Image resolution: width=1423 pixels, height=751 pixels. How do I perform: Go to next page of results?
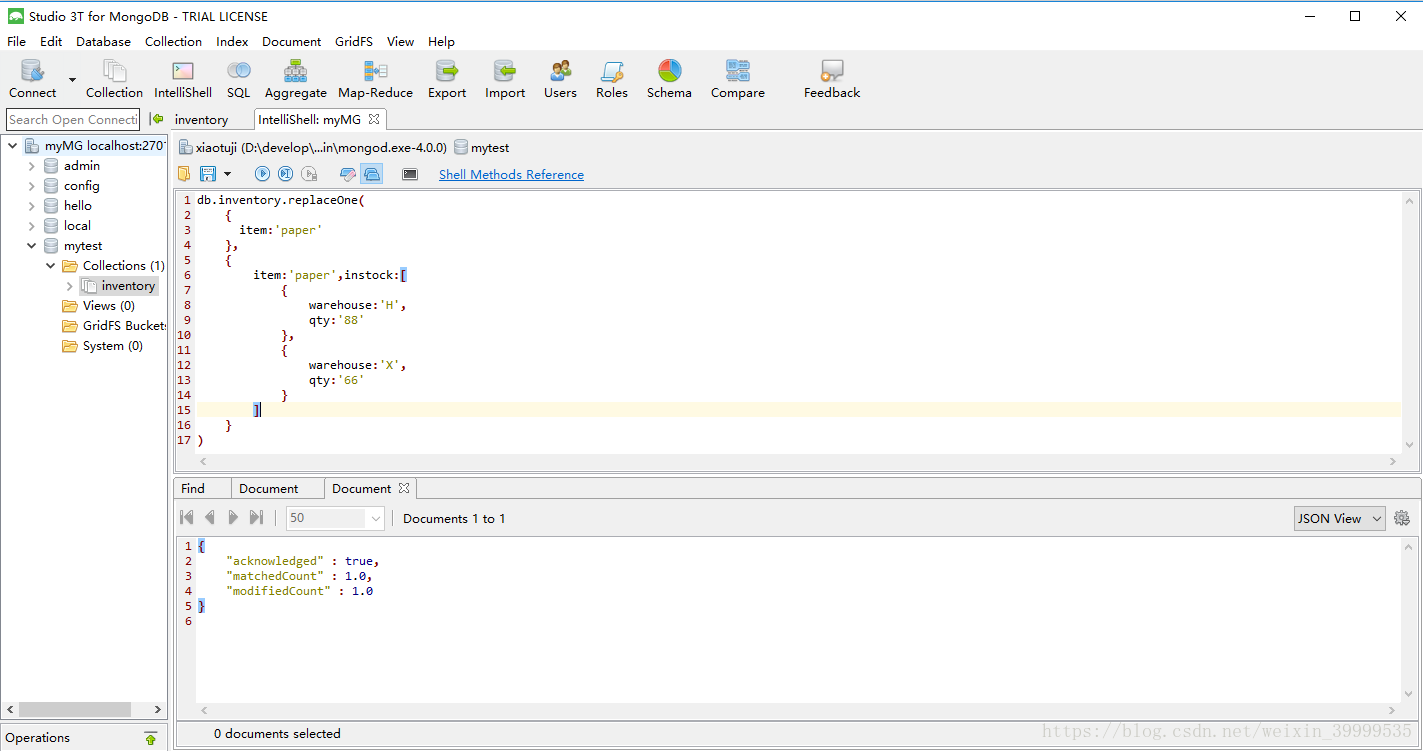pos(233,518)
